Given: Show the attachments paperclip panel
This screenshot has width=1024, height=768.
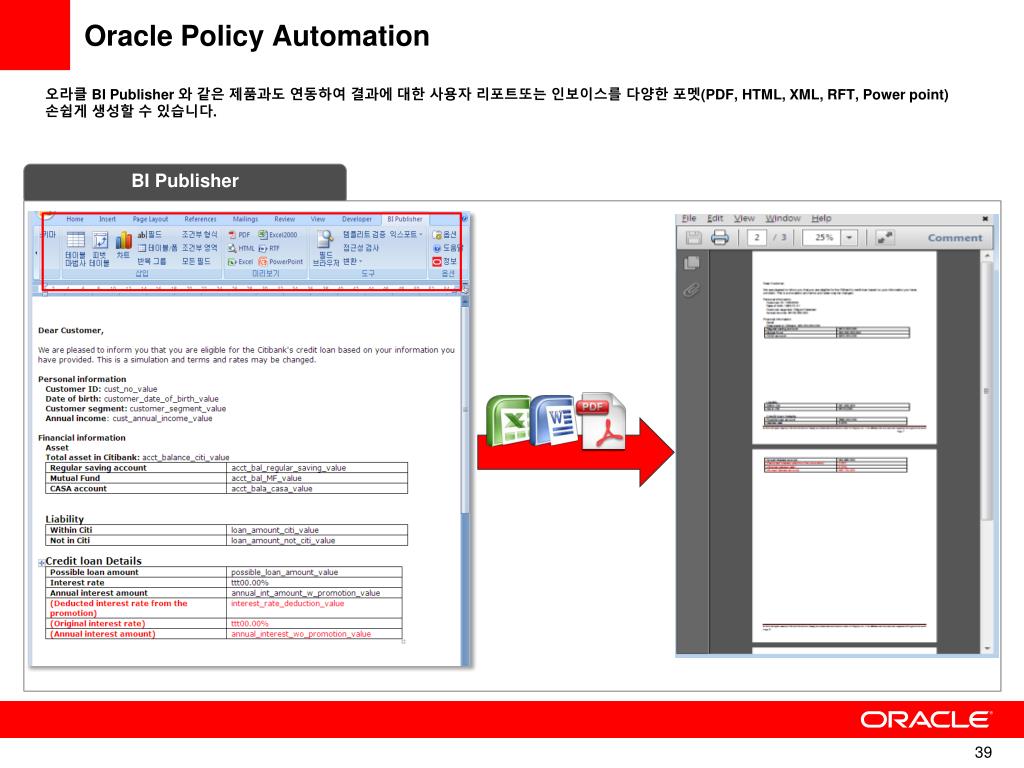Looking at the screenshot, I should (x=692, y=289).
